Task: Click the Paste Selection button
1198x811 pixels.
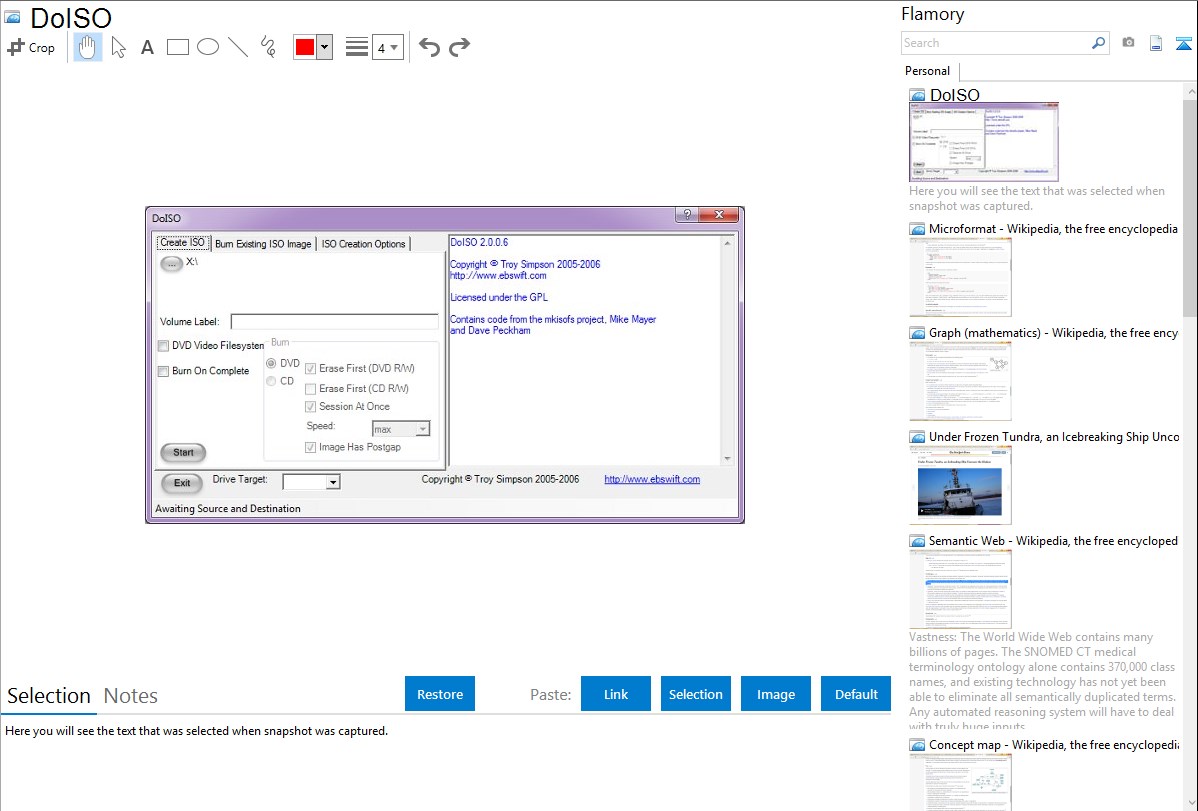Action: pyautogui.click(x=695, y=694)
